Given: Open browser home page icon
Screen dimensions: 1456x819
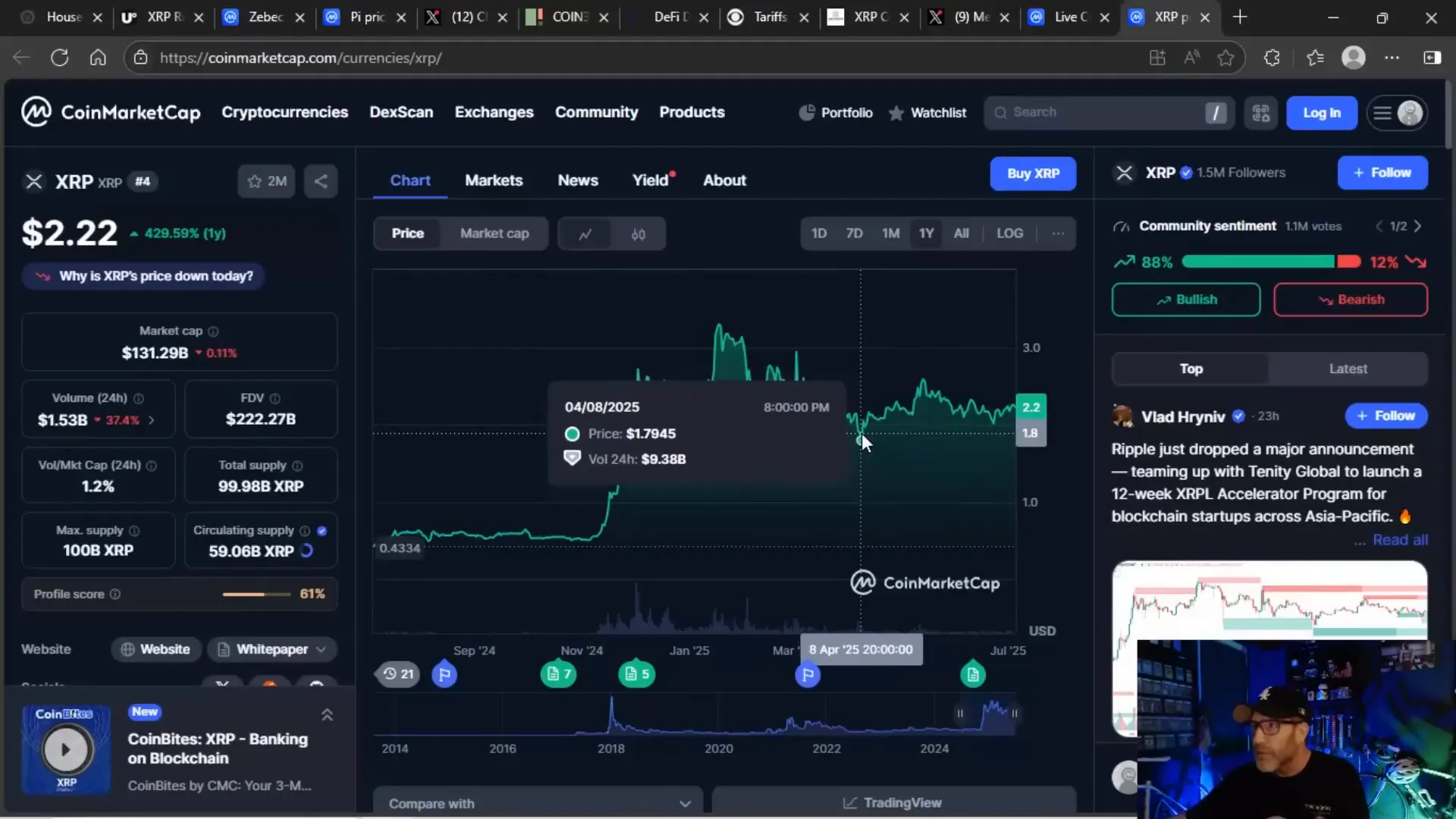Looking at the screenshot, I should (98, 58).
